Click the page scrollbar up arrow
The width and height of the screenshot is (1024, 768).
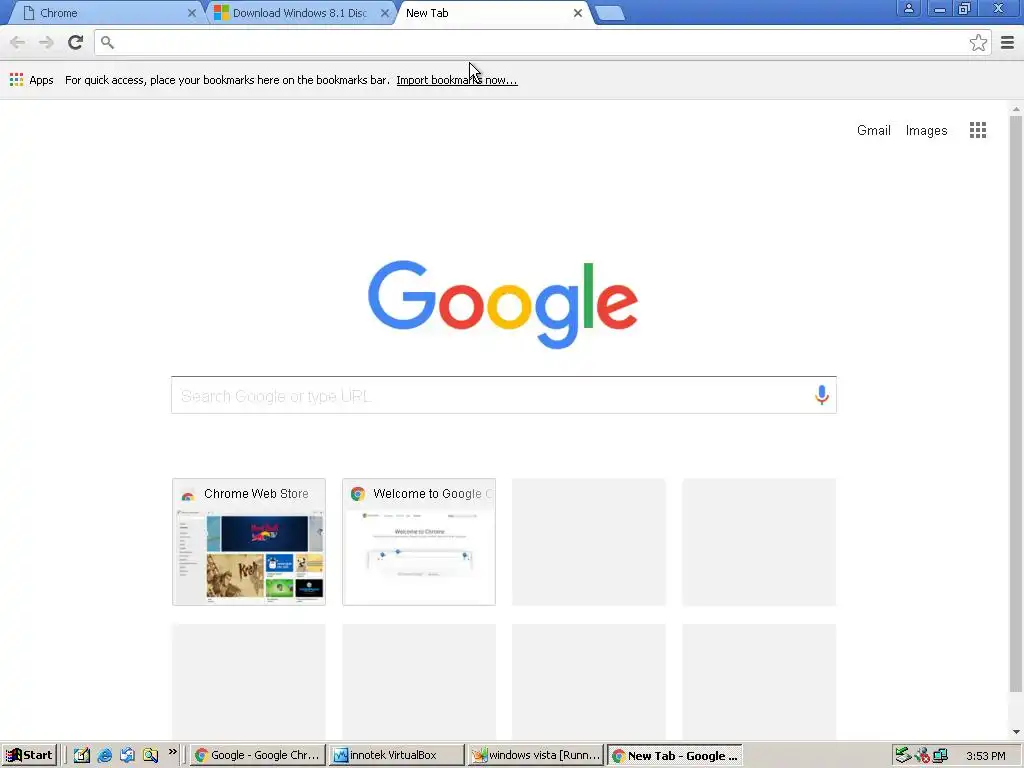click(x=1016, y=108)
